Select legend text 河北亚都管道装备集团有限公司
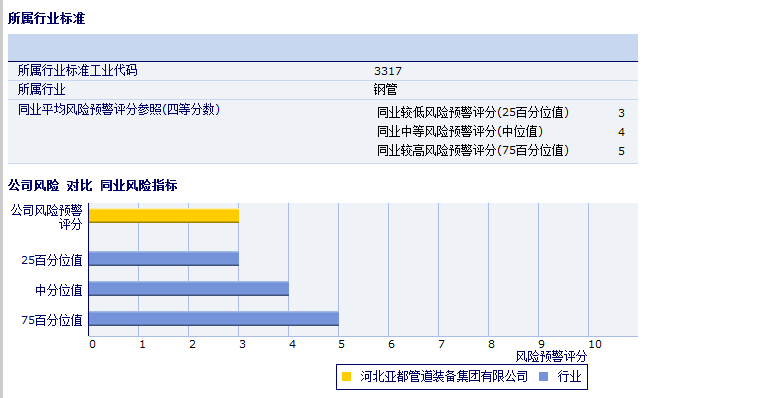The height and width of the screenshot is (398, 765). coord(444,377)
